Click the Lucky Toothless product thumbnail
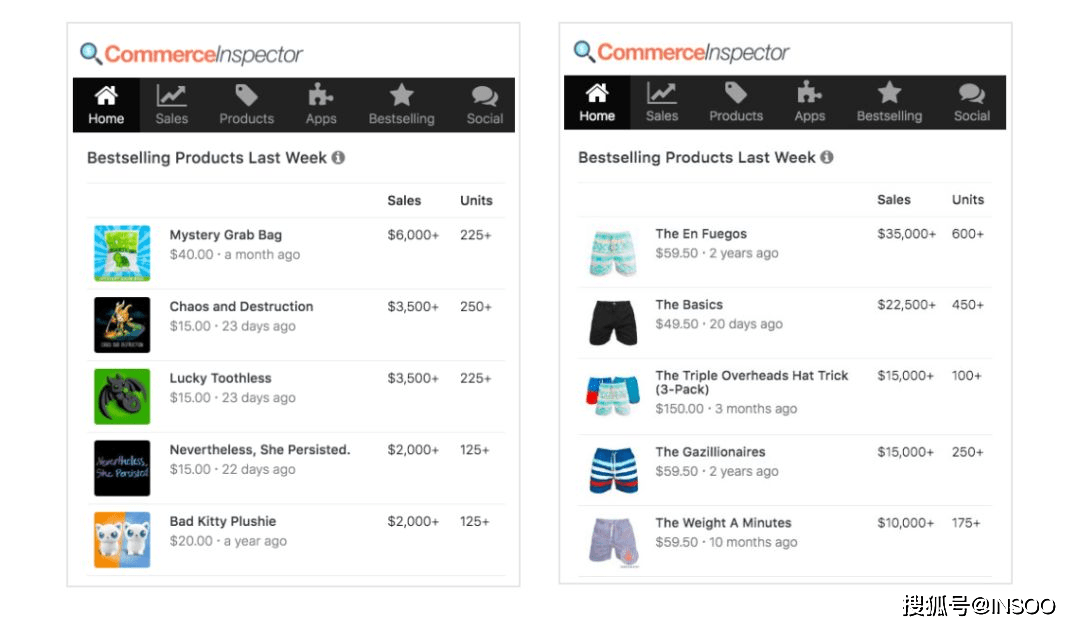This screenshot has height=629, width=1080. pos(122,397)
